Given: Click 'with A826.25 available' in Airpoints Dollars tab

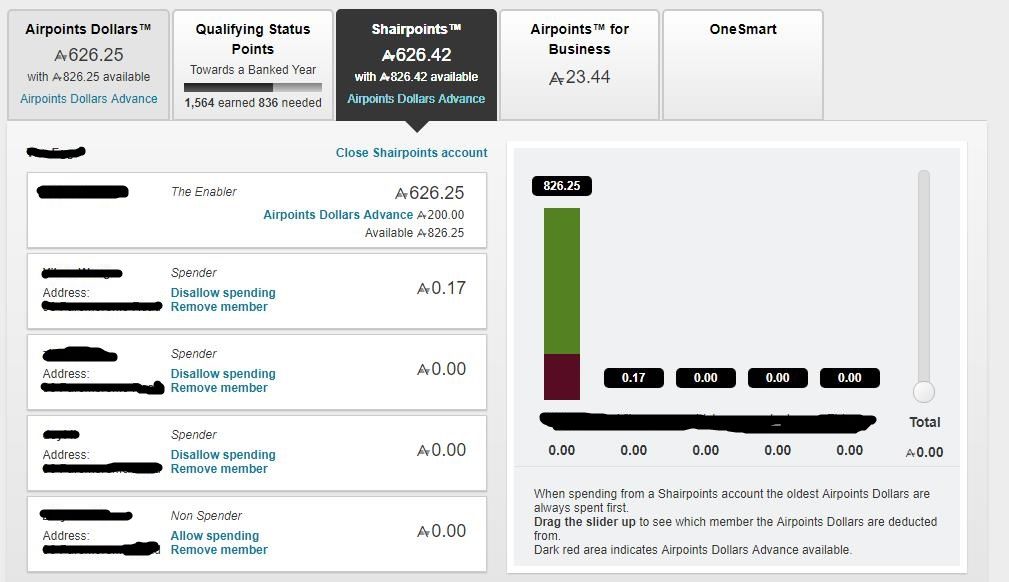Looking at the screenshot, I should point(89,77).
